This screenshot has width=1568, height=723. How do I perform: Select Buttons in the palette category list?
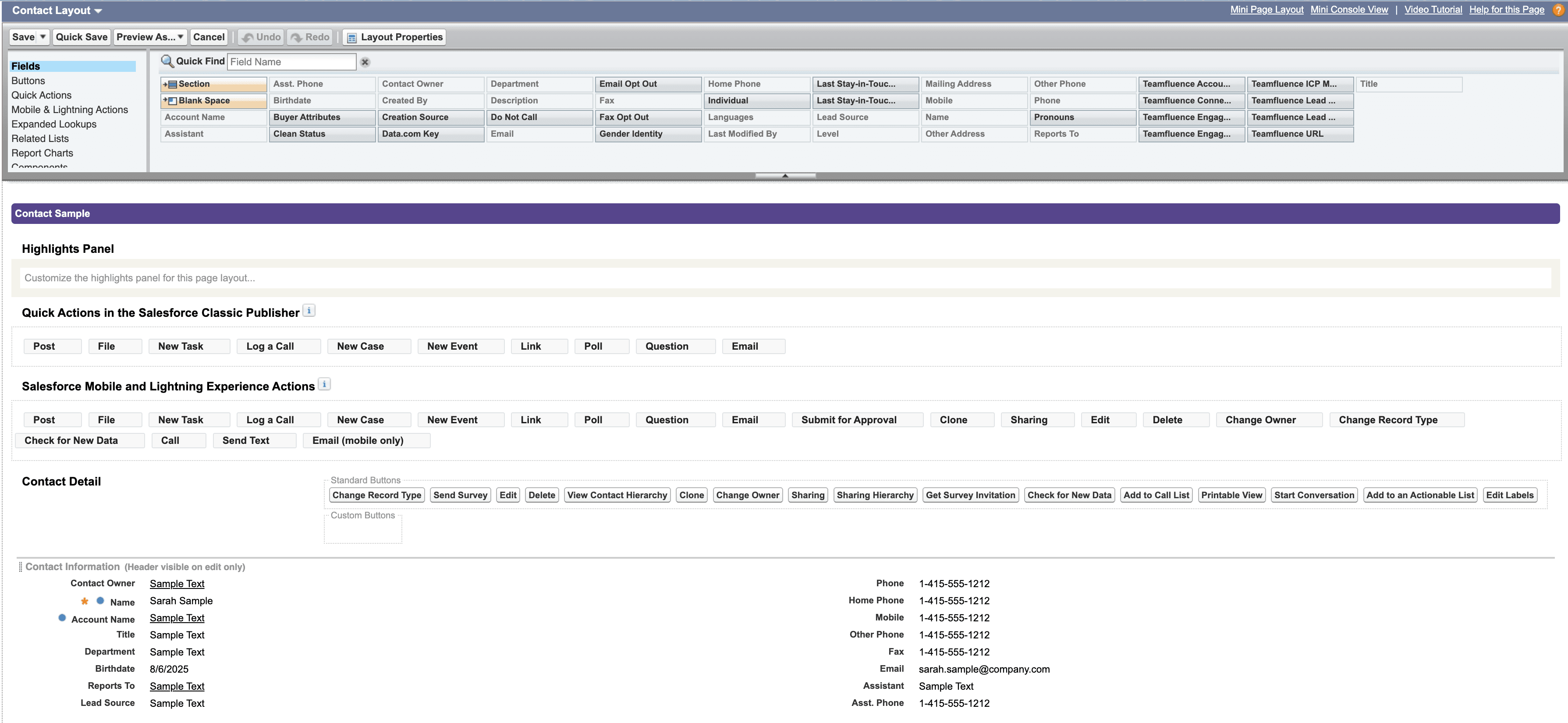28,81
